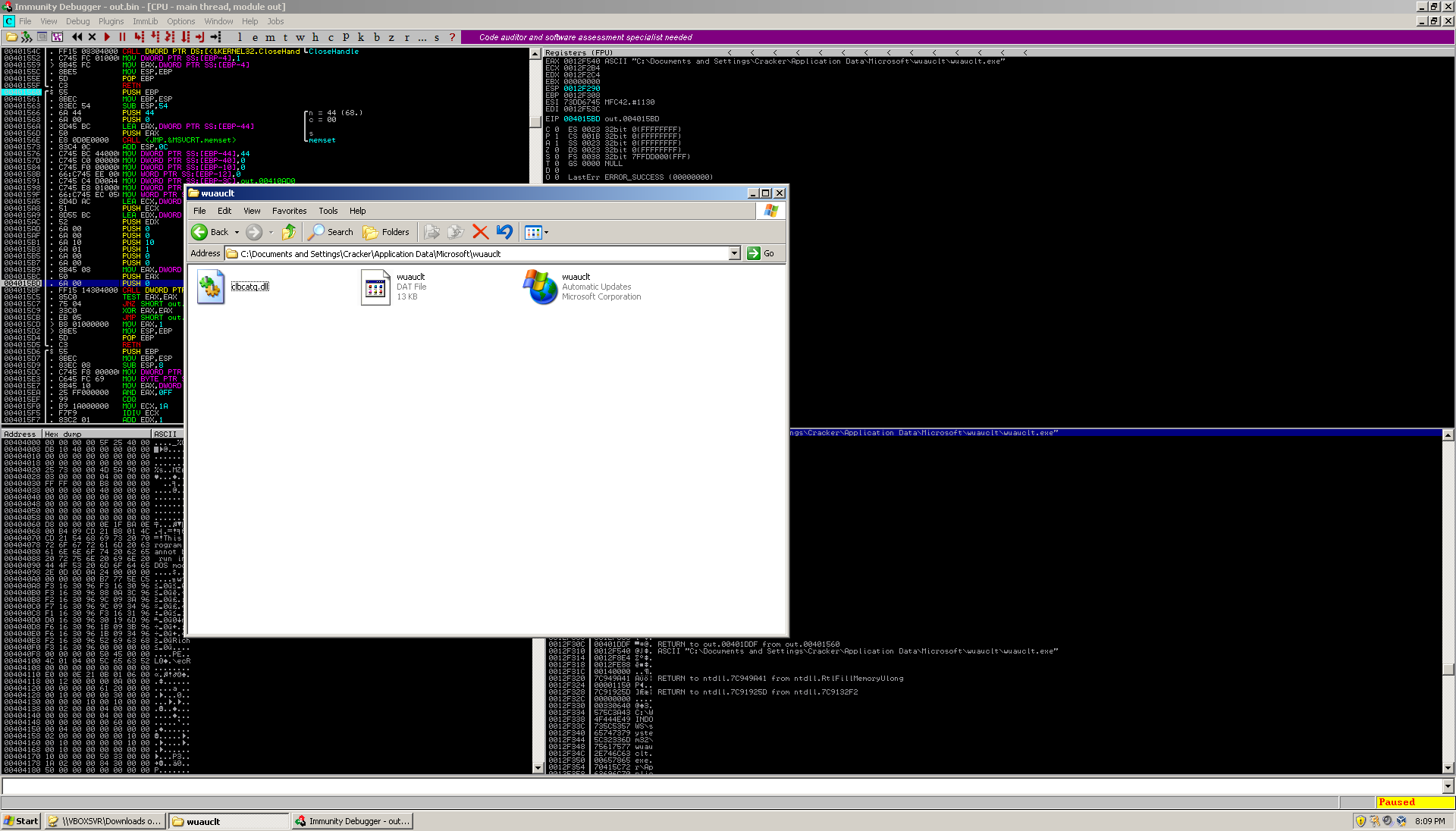Click the Trace Into icon
1456x831 pixels.
pos(170,37)
